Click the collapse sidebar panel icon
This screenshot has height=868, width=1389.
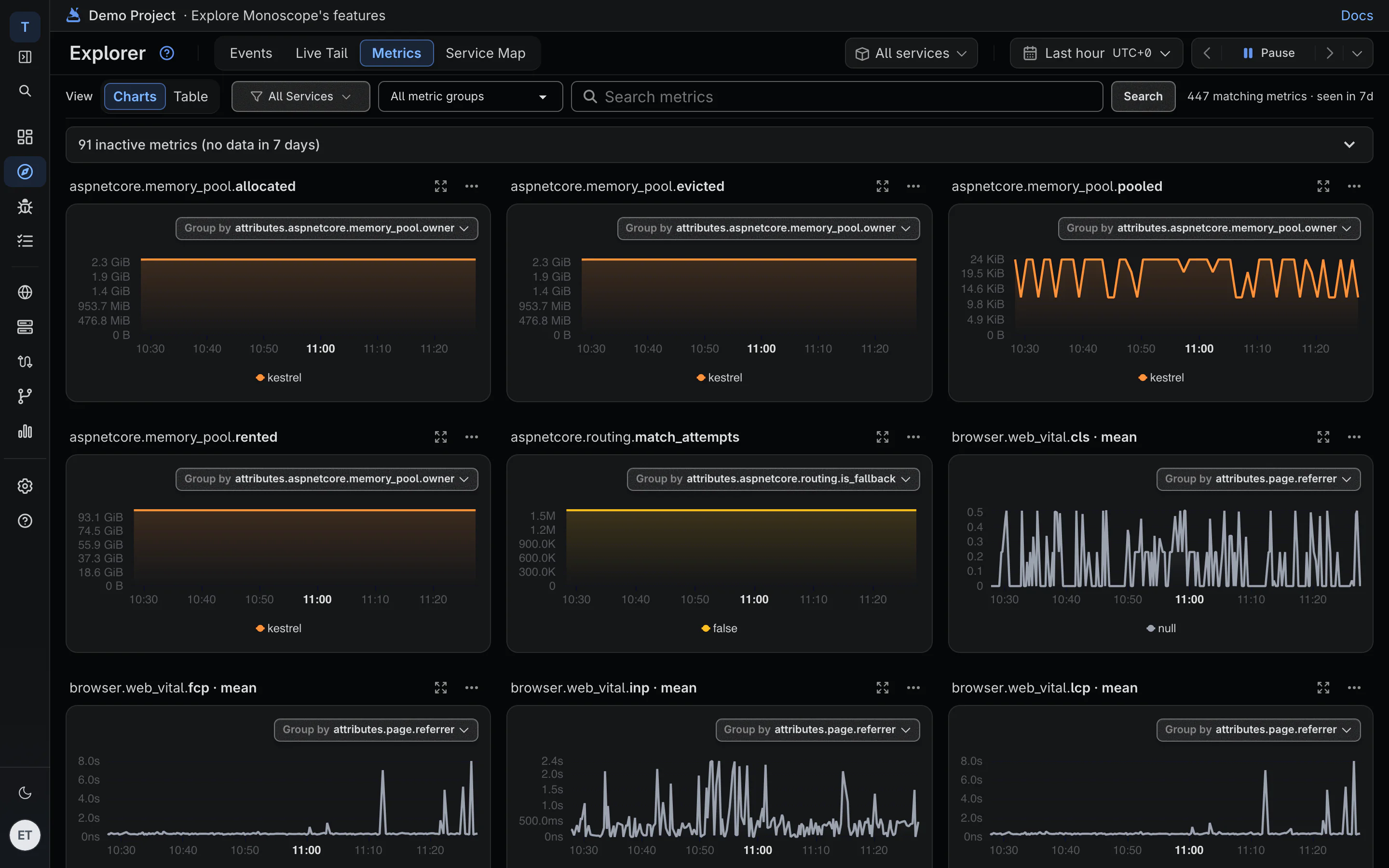[25, 57]
